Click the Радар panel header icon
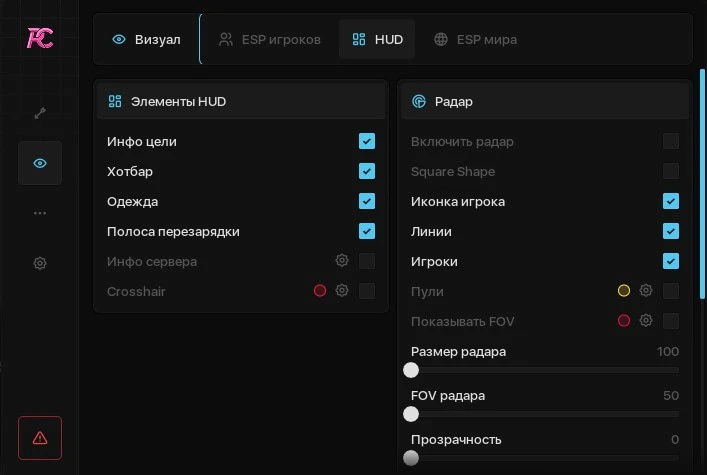707x475 pixels. (x=419, y=101)
